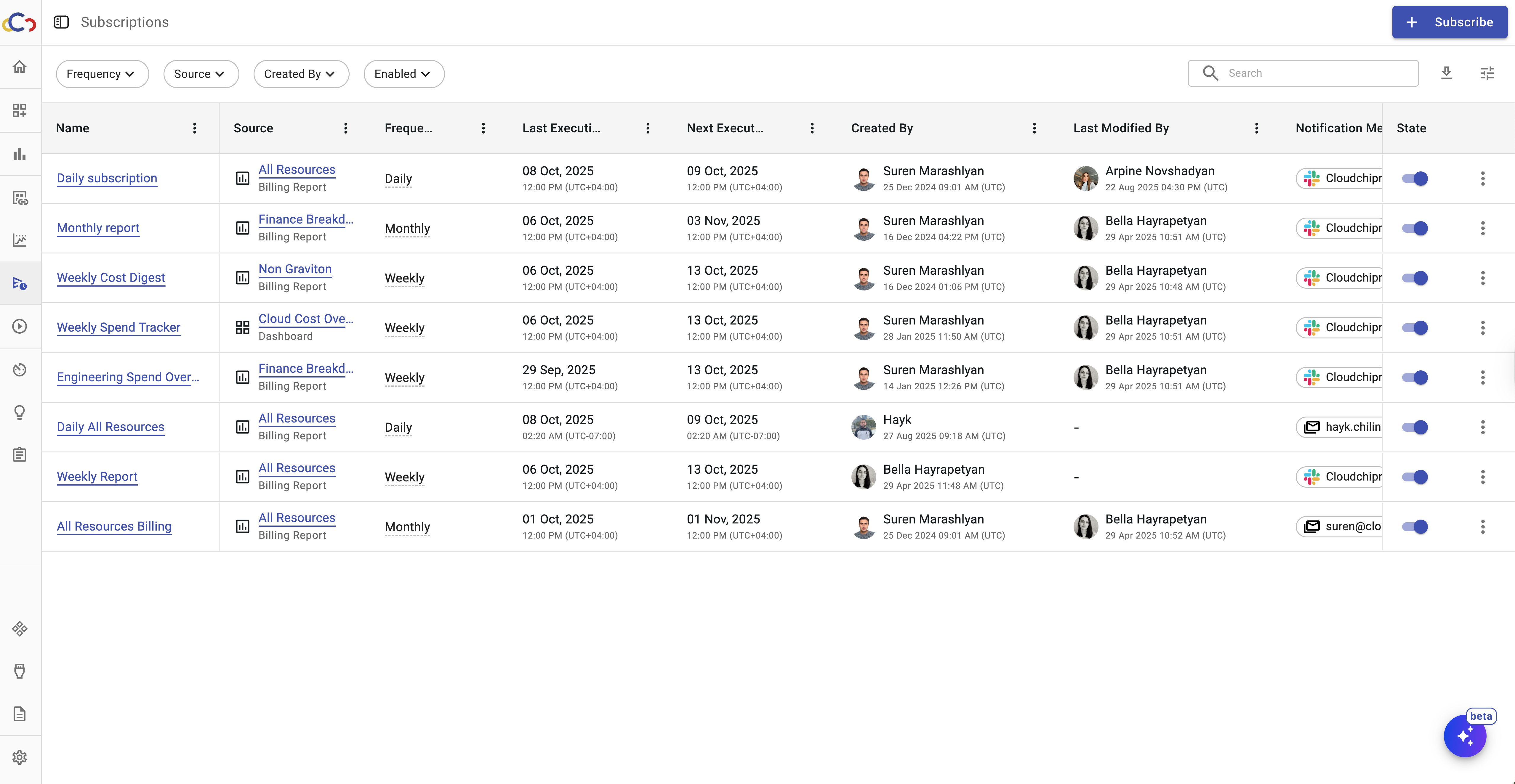This screenshot has width=1515, height=784.
Task: Click the Subscribe button
Action: (1449, 22)
